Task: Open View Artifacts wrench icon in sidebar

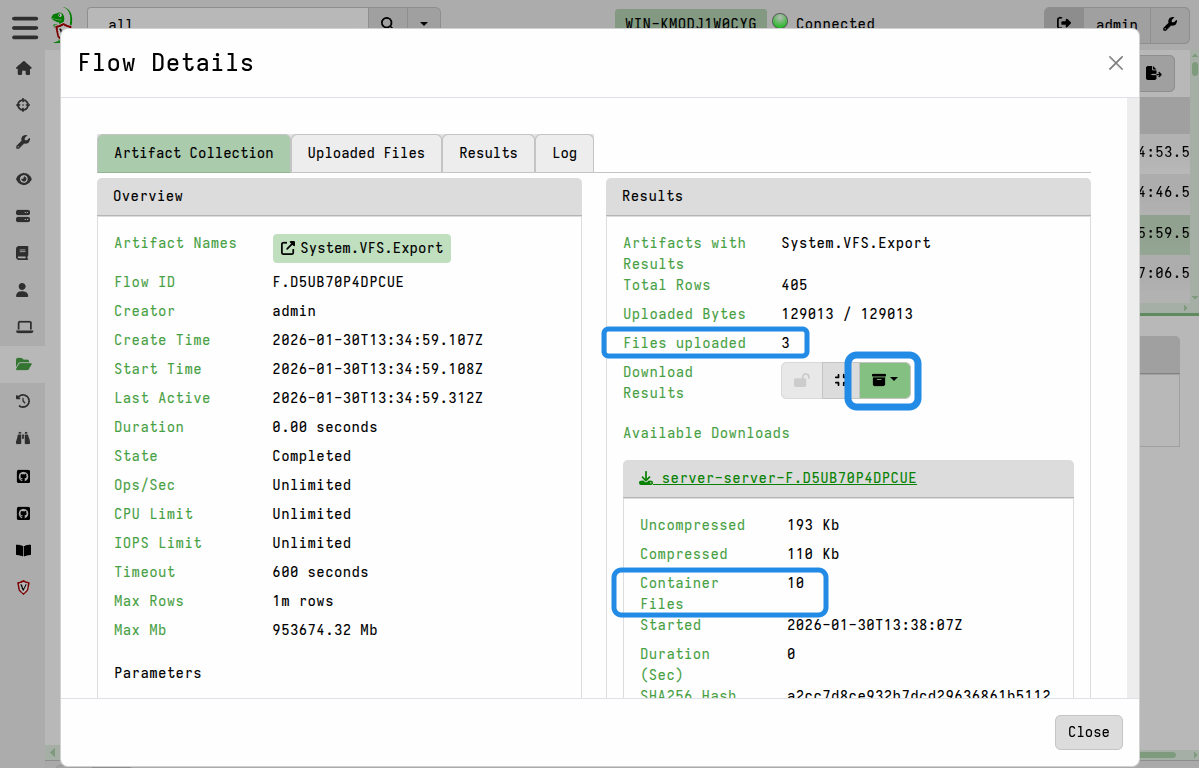Action: (23, 141)
